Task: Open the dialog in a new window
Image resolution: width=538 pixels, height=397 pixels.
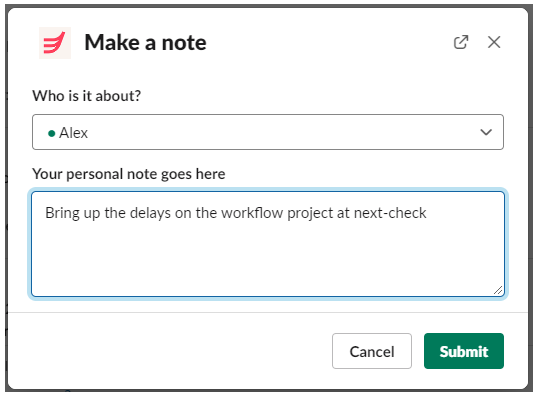Action: [461, 43]
